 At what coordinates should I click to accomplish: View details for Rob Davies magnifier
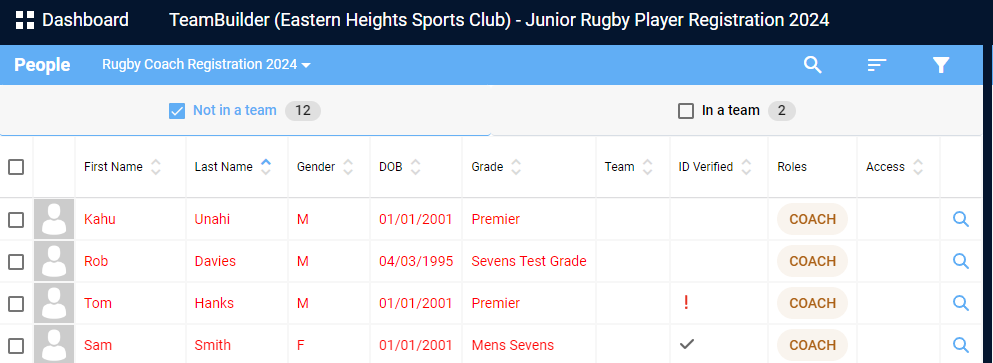(x=961, y=261)
